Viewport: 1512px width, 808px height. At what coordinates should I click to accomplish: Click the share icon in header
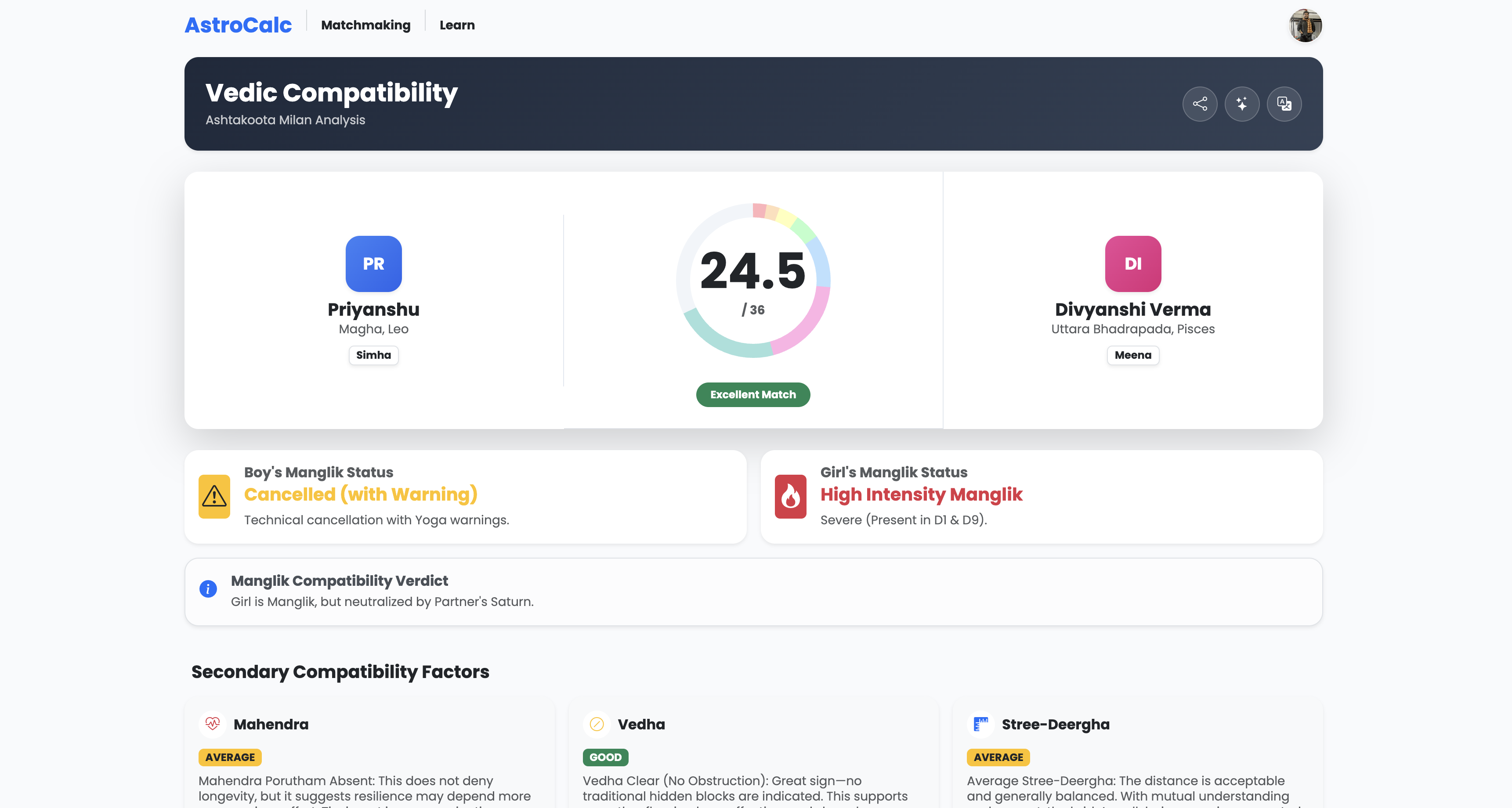coord(1199,104)
